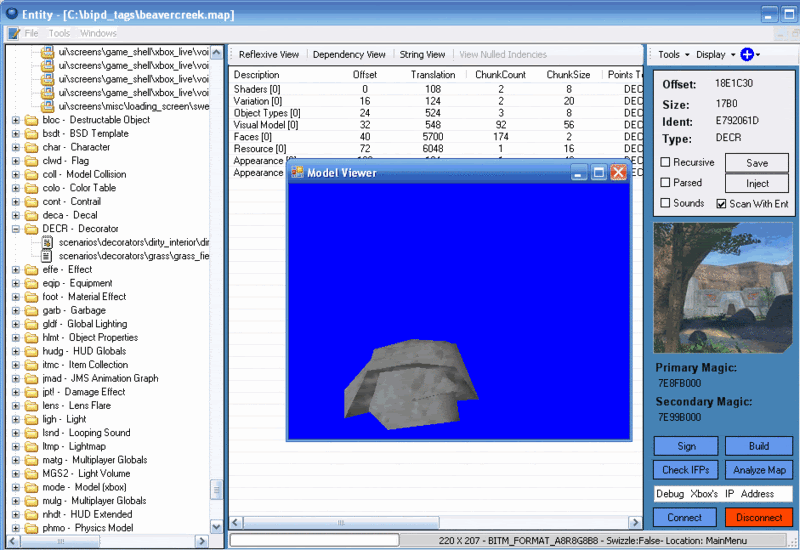Screen dimensions: 800x550
Task: Switch to Reflexive View
Action: pyautogui.click(x=269, y=55)
